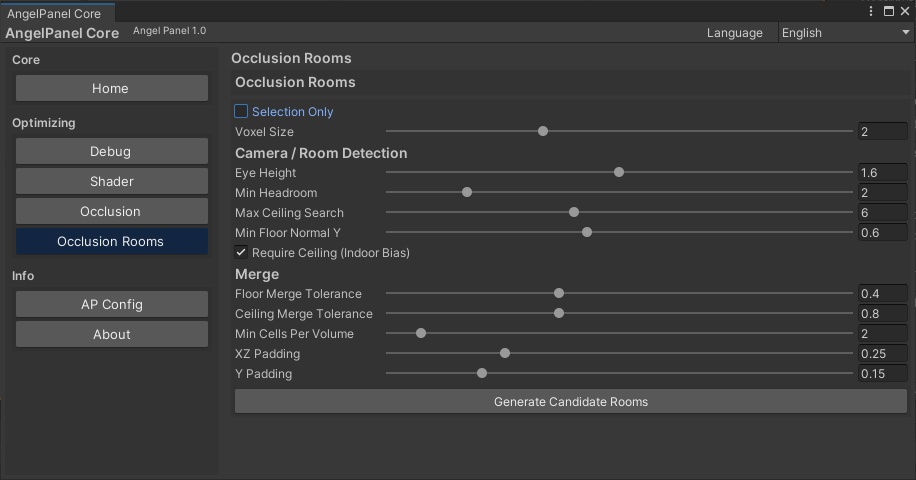Open the Language dropdown set to English

(845, 33)
